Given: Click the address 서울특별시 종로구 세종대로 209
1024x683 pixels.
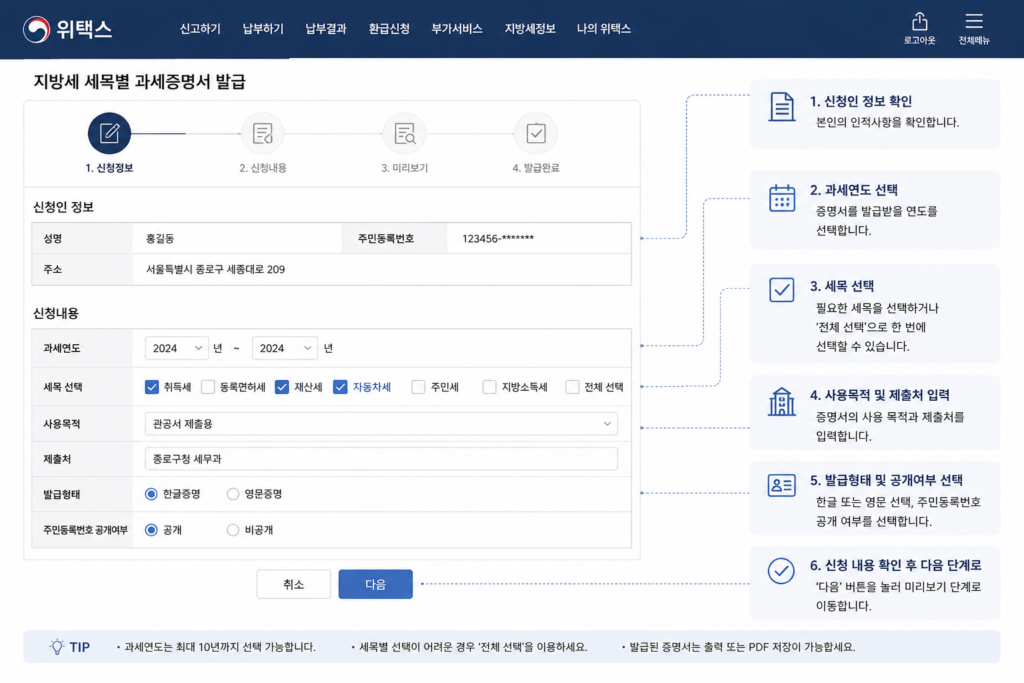Looking at the screenshot, I should pos(216,269).
